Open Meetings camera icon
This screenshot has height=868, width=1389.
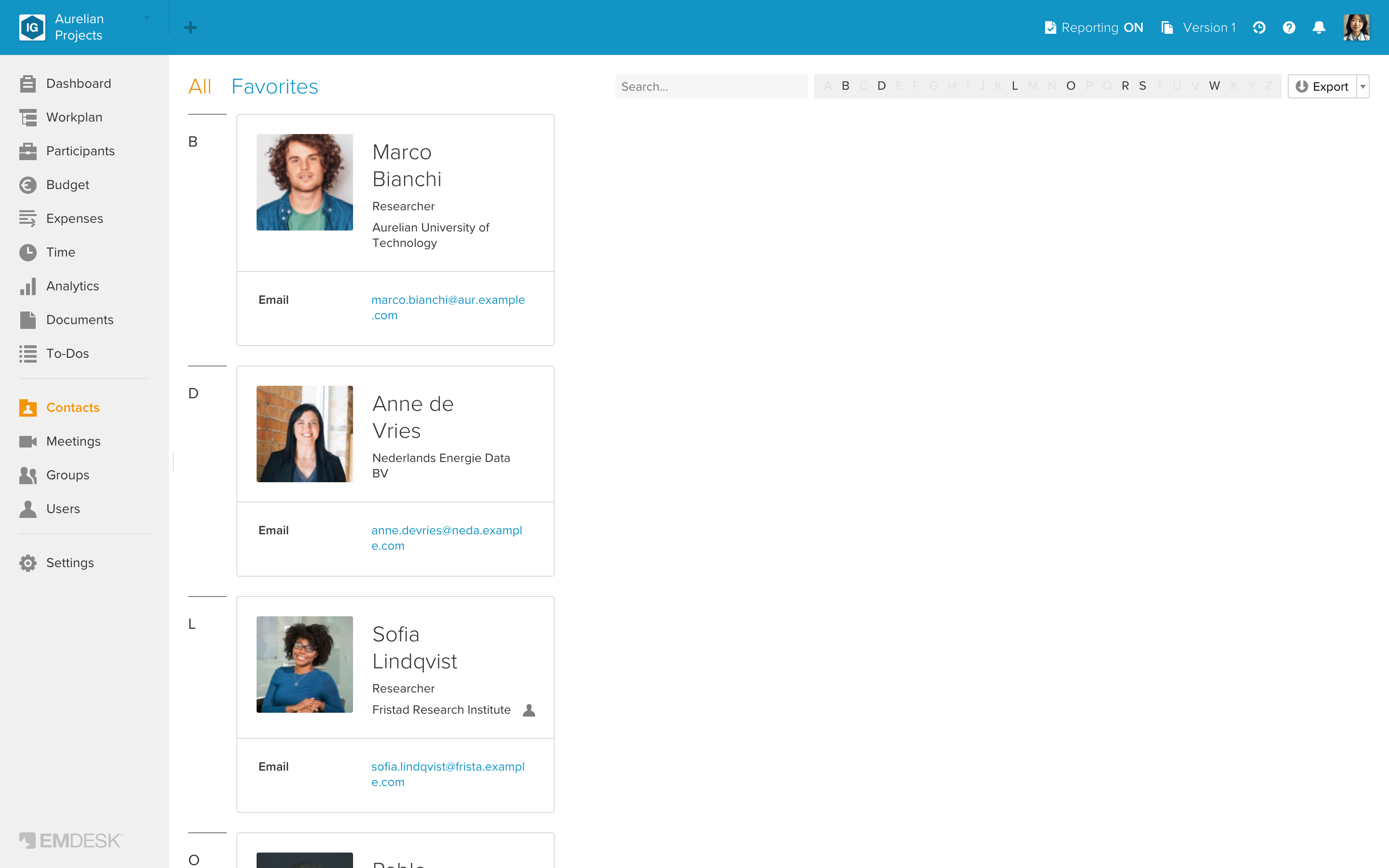(27, 441)
